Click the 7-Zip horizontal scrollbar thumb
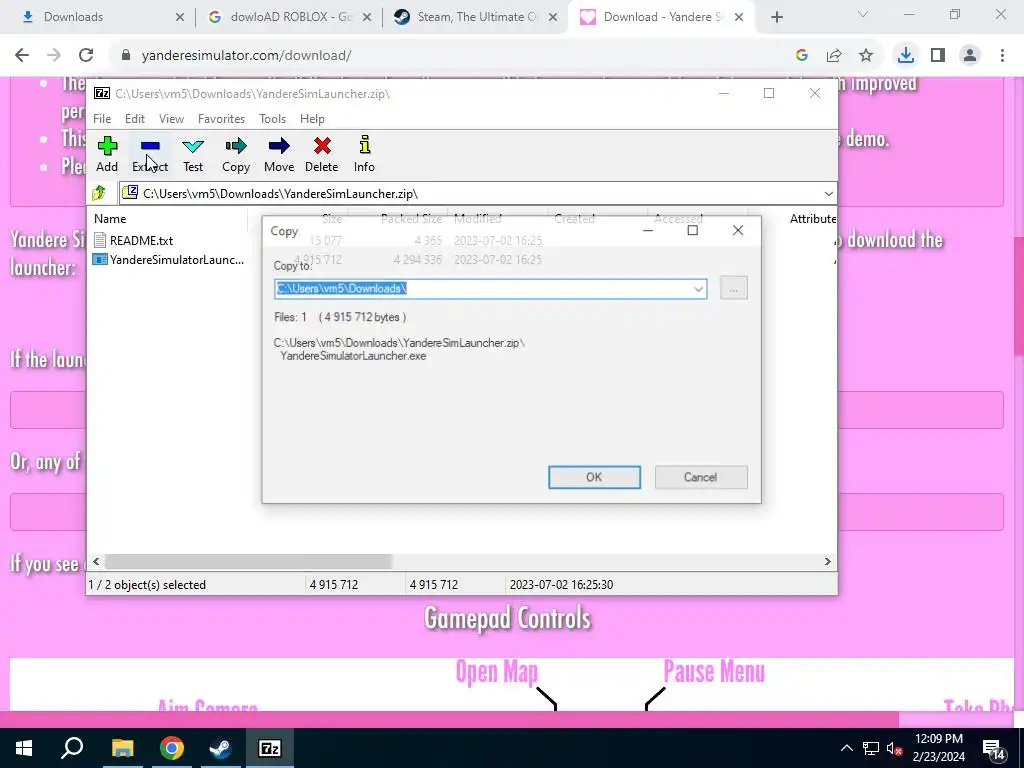The width and height of the screenshot is (1024, 768). pos(248,561)
